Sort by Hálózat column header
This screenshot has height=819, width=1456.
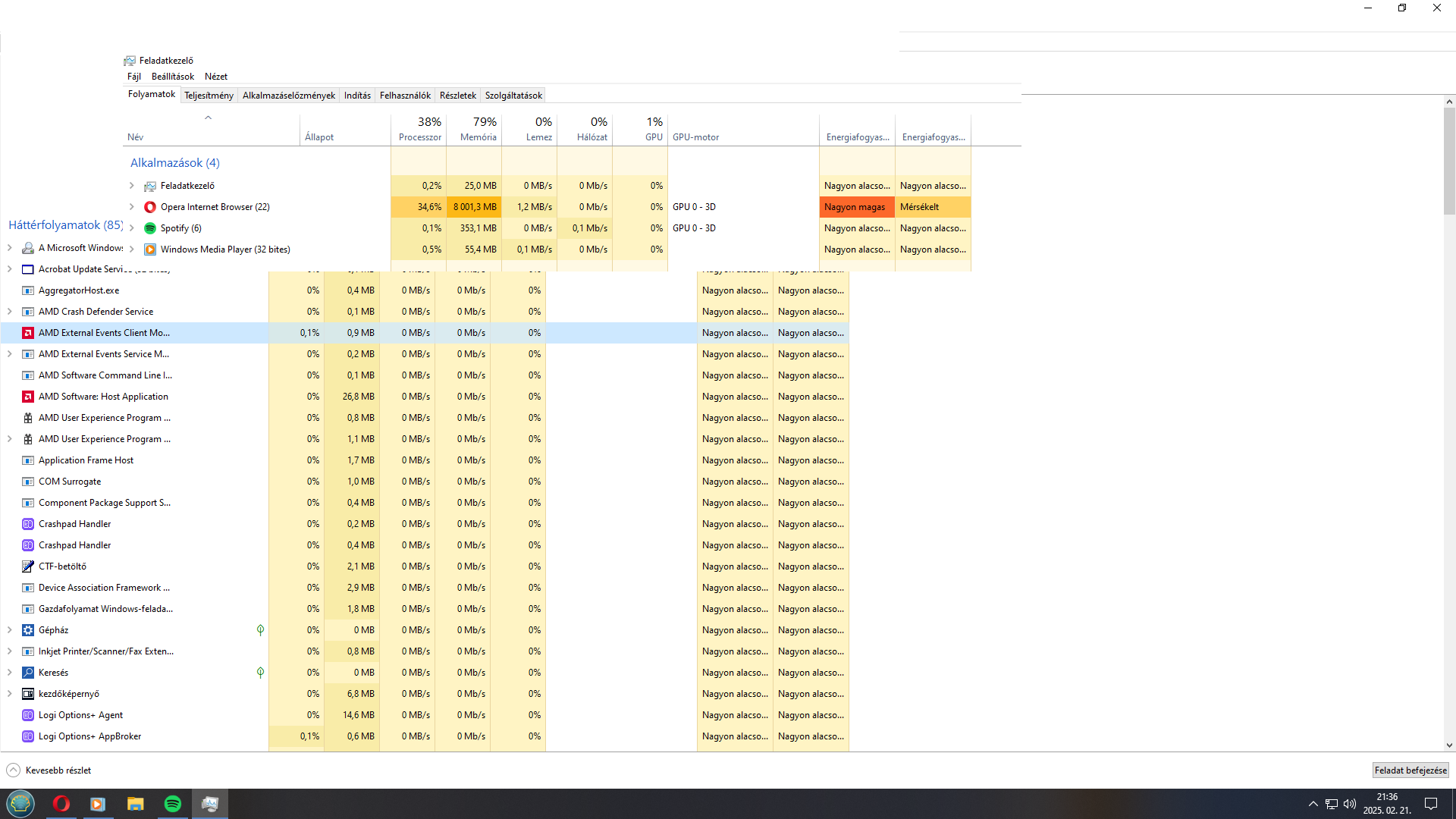click(585, 130)
